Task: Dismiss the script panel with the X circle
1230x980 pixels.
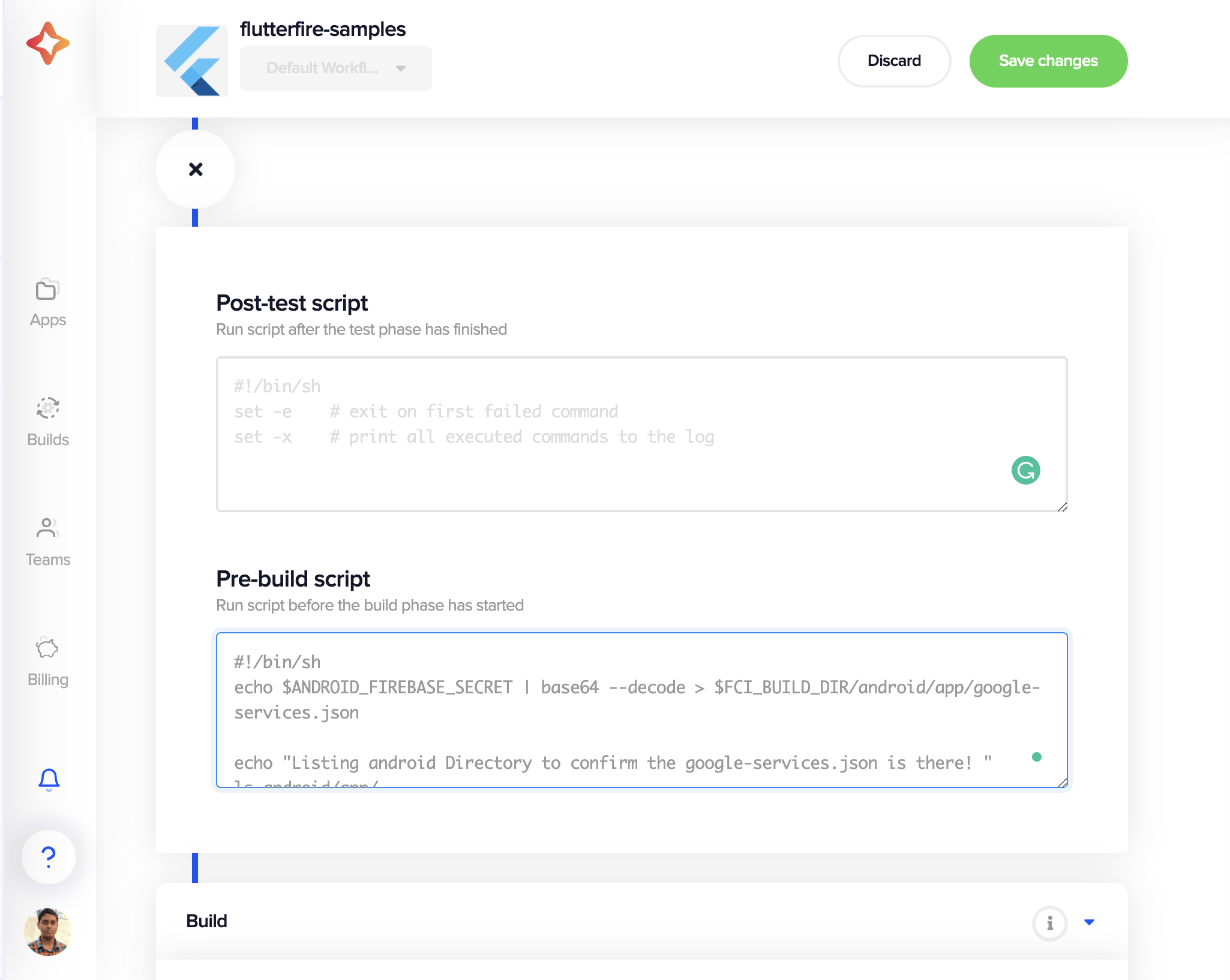Action: tap(195, 170)
